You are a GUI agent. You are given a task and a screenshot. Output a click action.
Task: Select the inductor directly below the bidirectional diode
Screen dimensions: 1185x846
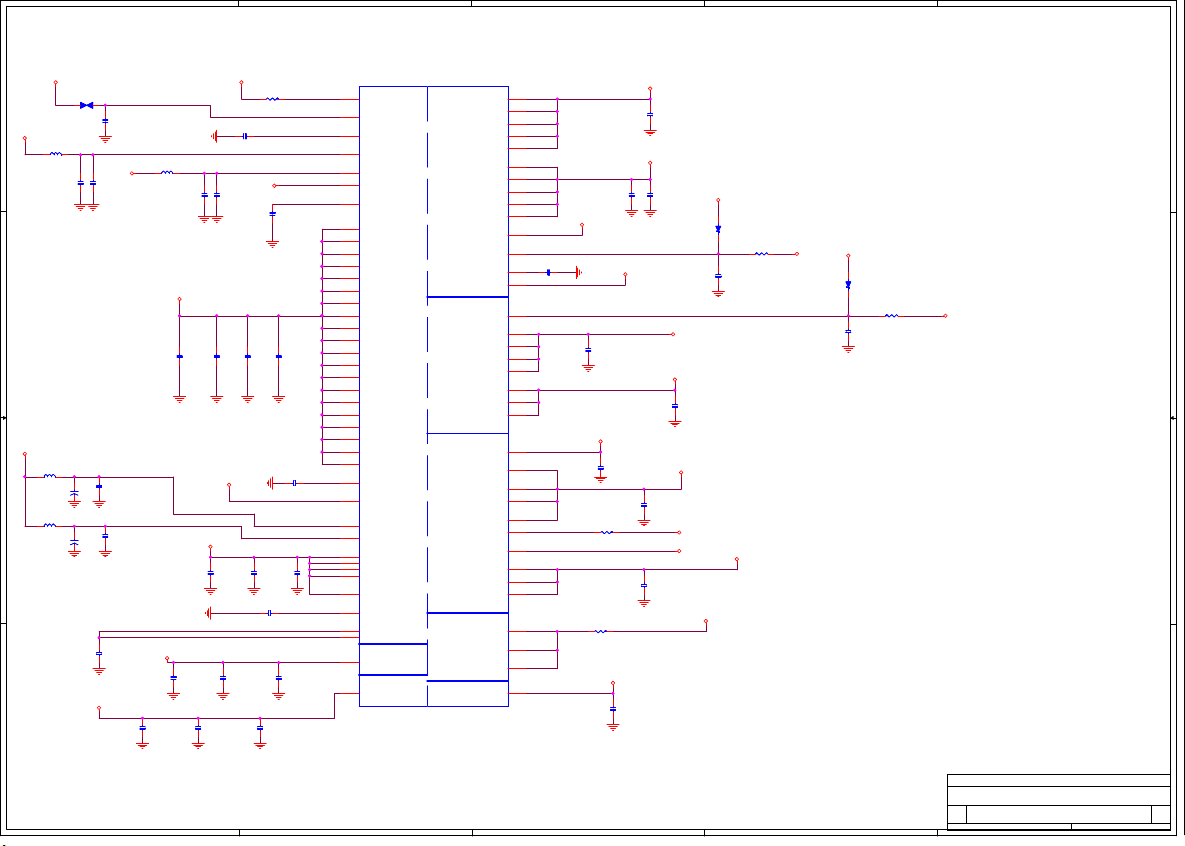[56, 153]
